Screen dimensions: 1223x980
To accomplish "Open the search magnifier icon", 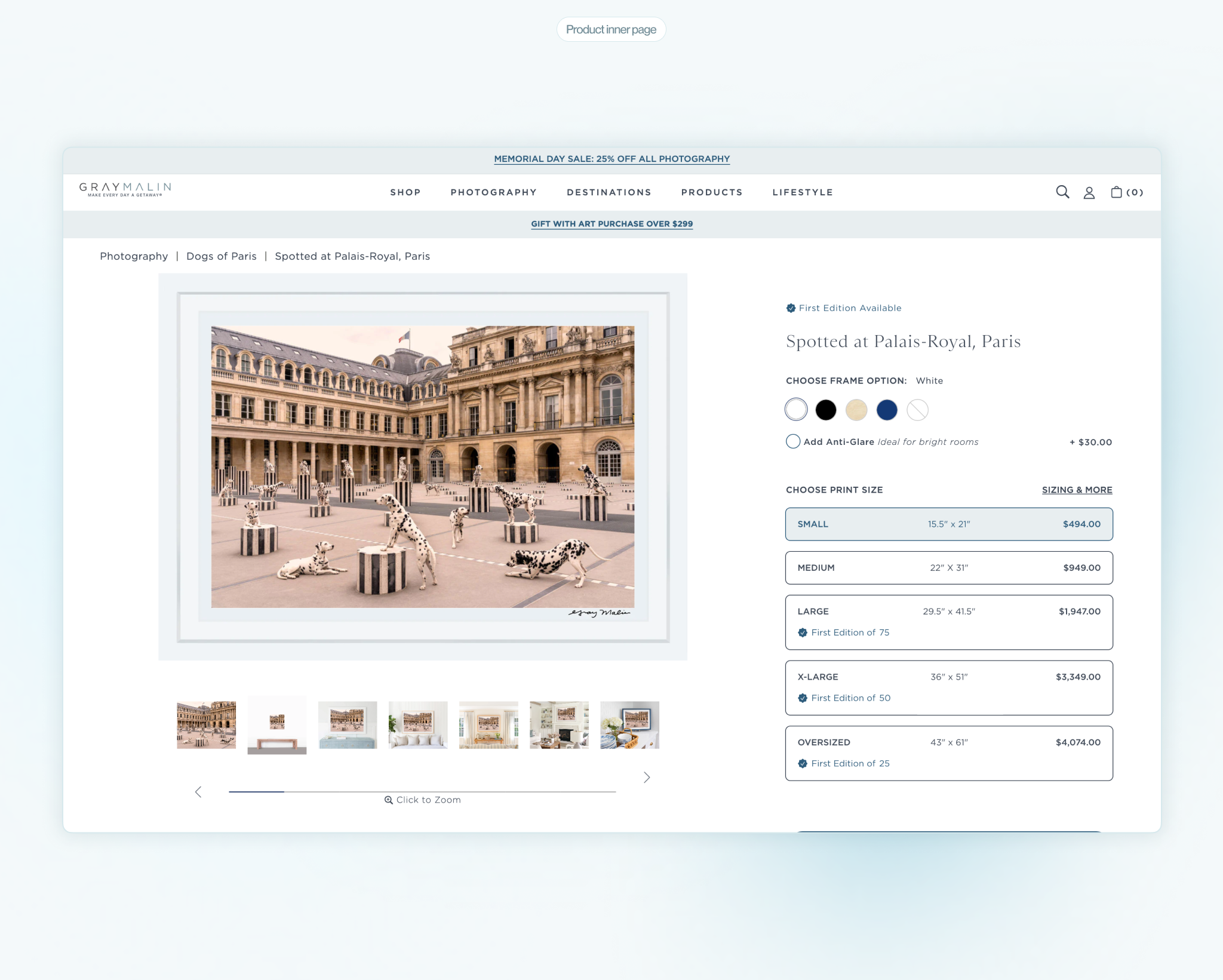I will click(x=1062, y=192).
